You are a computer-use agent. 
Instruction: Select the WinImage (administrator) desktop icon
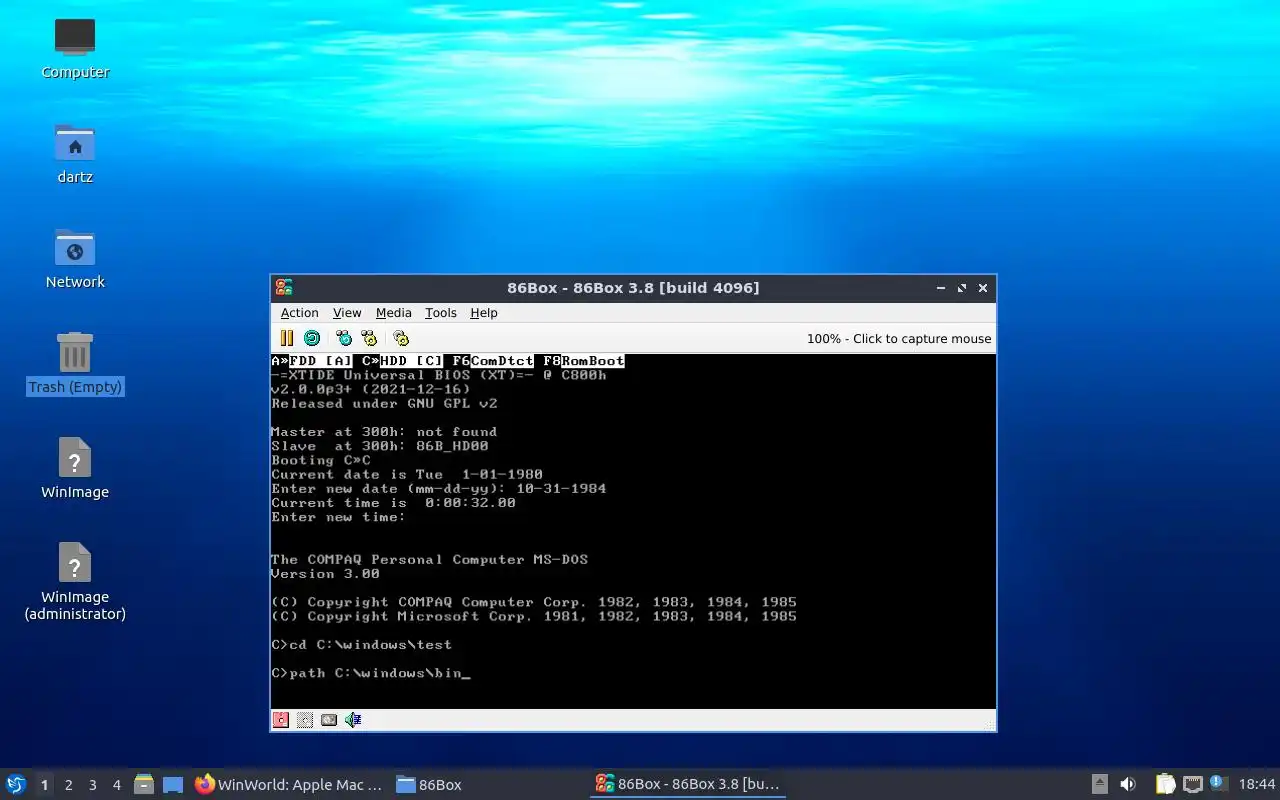point(75,581)
